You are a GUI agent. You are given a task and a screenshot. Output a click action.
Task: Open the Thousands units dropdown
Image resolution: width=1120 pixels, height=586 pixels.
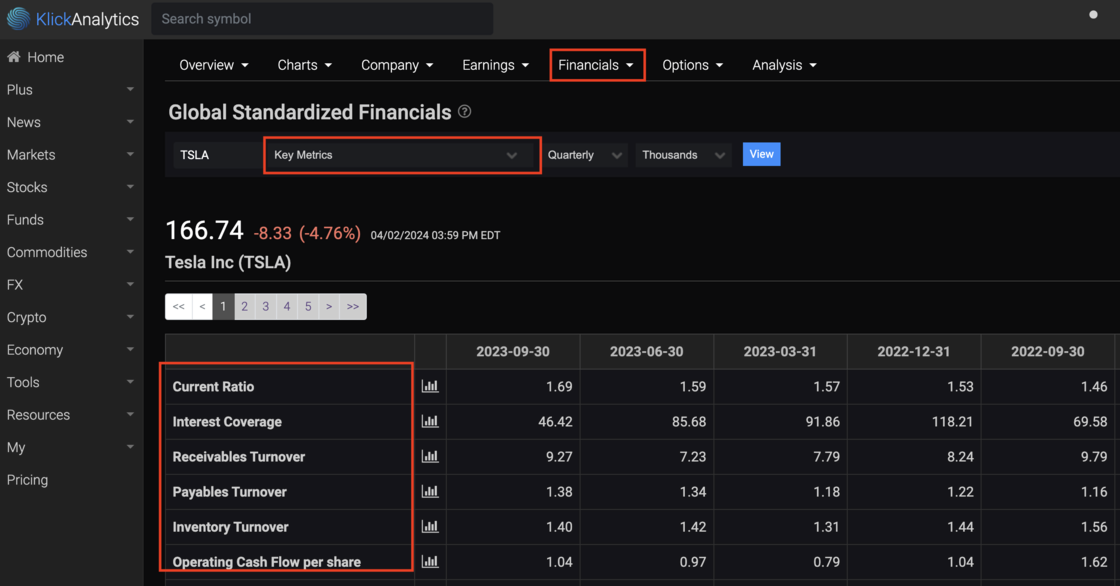click(x=683, y=155)
